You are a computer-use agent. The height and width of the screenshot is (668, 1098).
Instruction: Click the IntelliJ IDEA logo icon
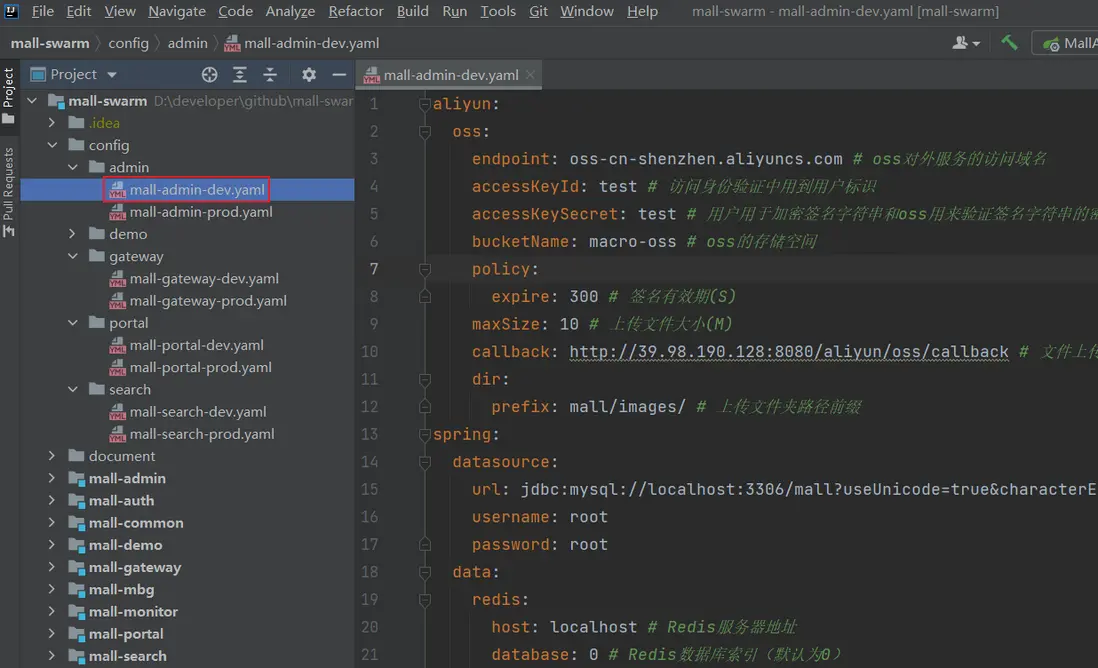(x=12, y=12)
